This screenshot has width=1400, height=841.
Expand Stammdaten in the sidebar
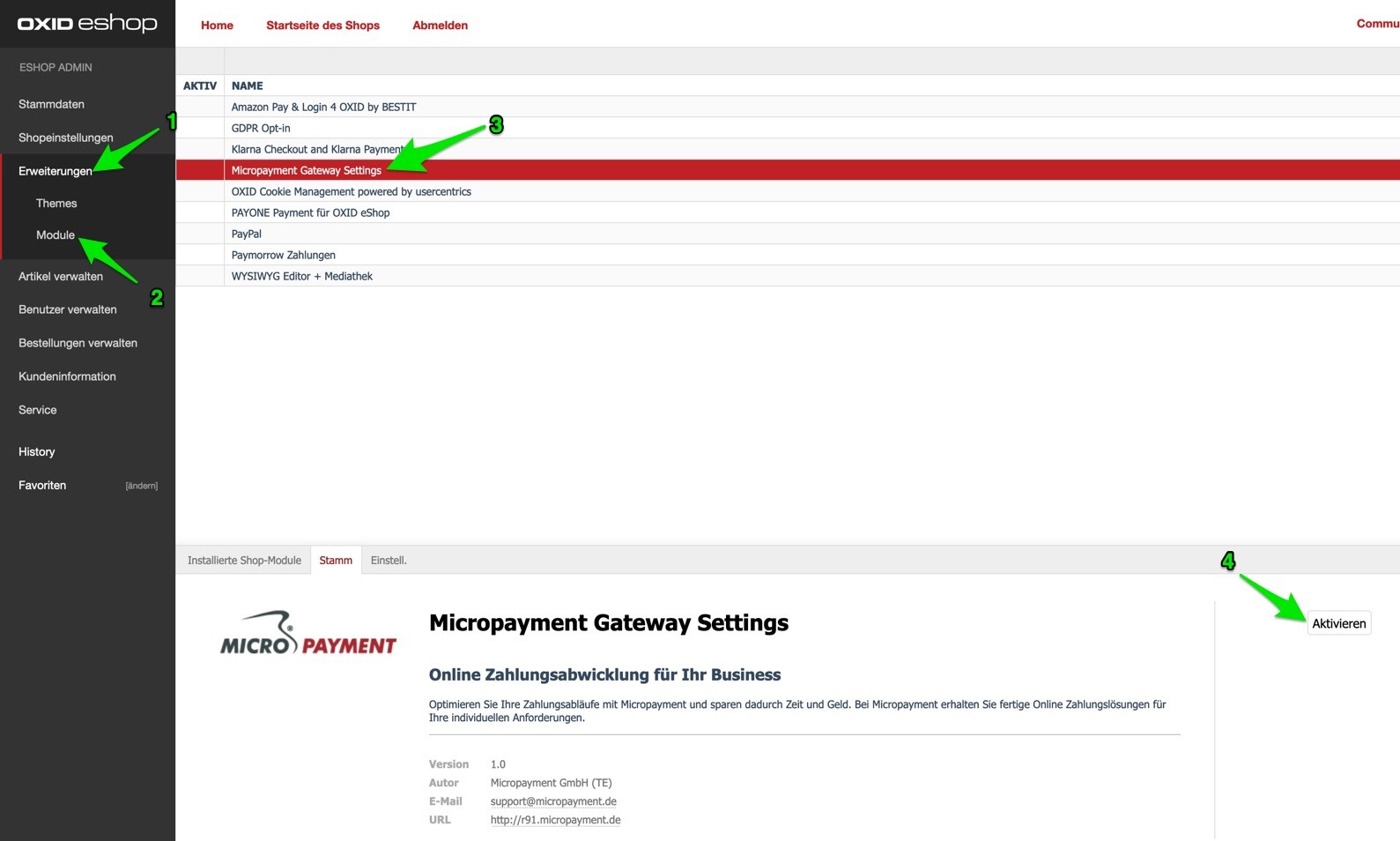51,104
